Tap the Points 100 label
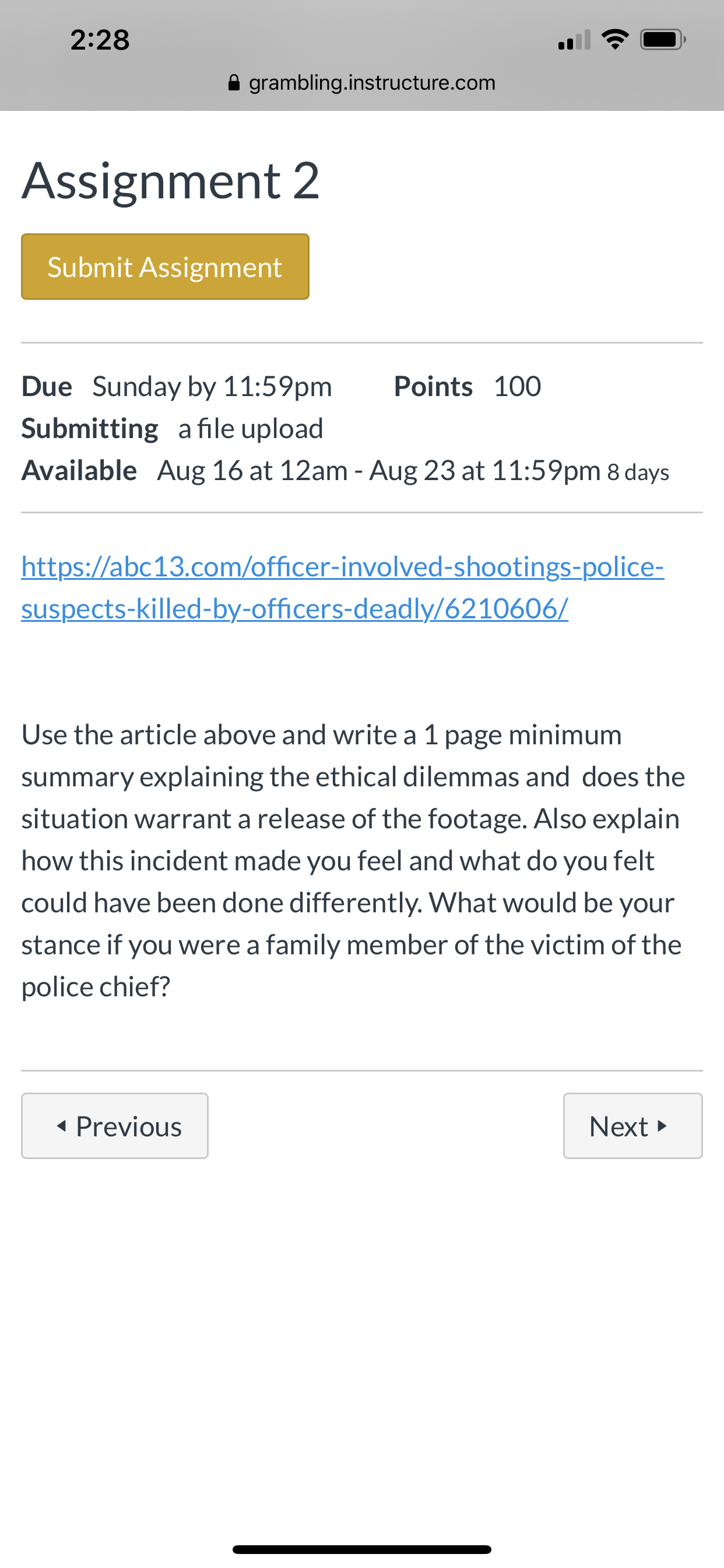 click(x=468, y=387)
